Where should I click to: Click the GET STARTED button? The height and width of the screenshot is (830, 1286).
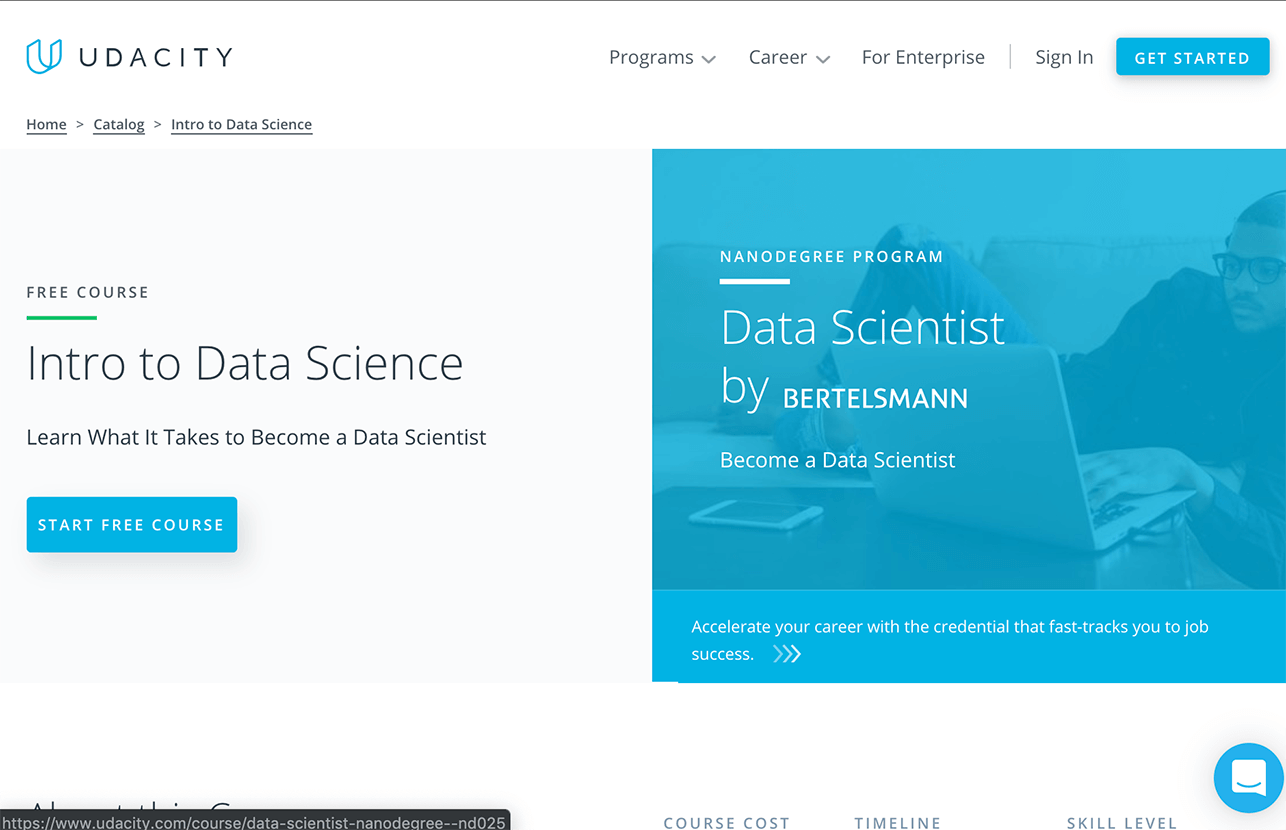click(1192, 57)
